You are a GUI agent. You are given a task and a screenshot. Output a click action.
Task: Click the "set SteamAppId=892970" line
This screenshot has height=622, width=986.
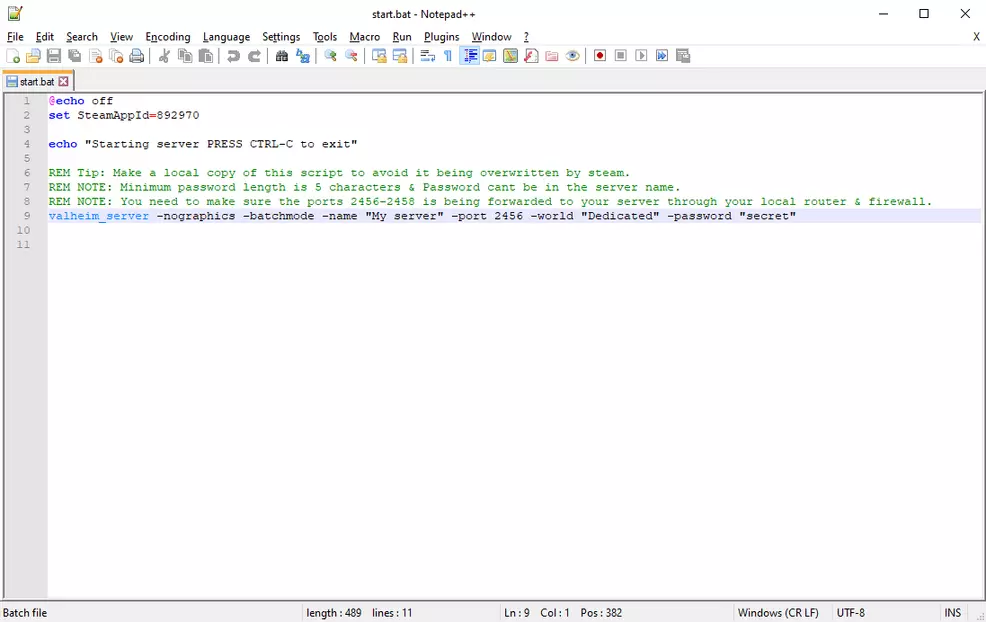point(124,115)
